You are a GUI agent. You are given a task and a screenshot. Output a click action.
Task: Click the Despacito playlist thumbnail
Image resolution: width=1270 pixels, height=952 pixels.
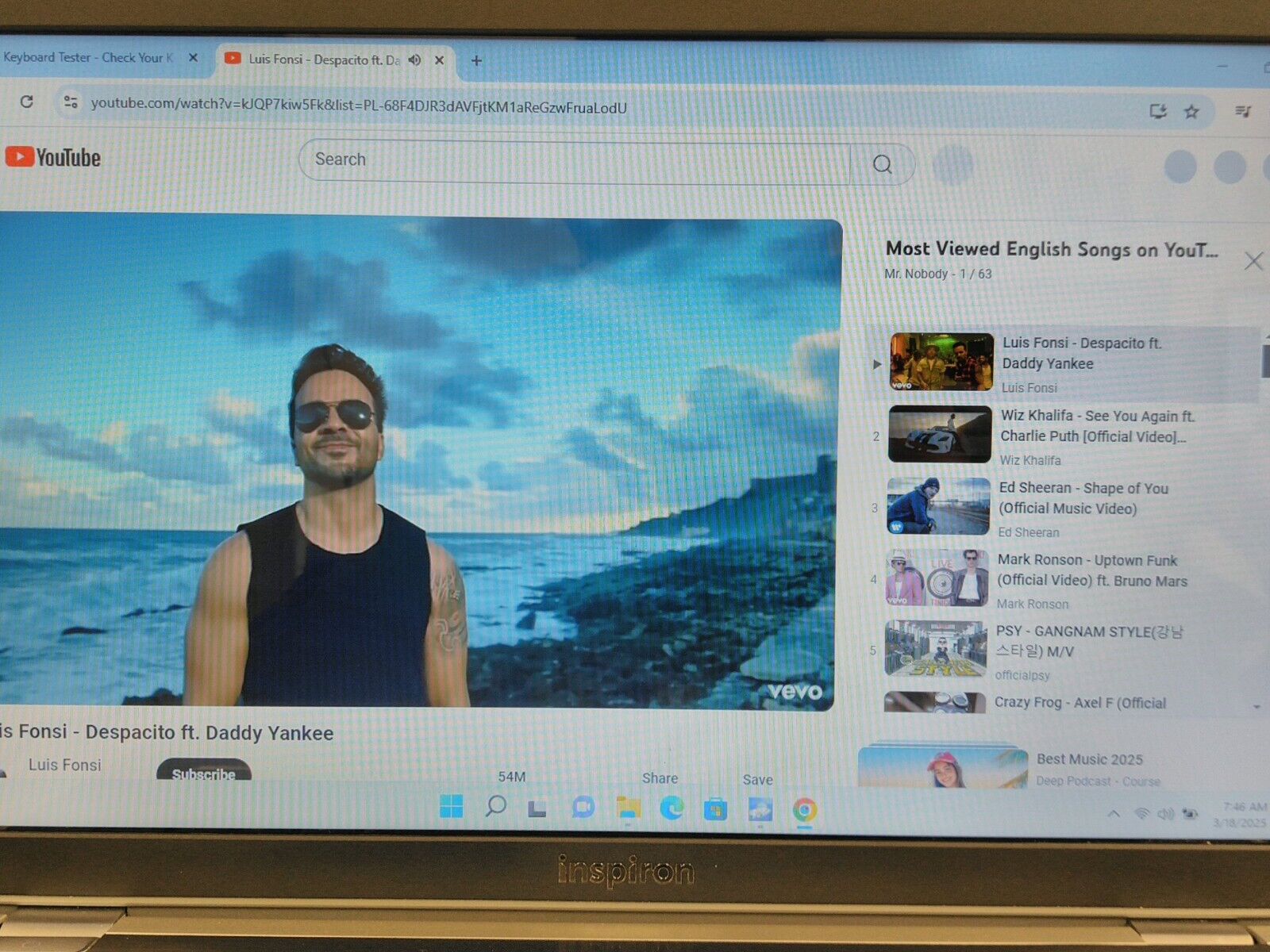click(x=941, y=362)
